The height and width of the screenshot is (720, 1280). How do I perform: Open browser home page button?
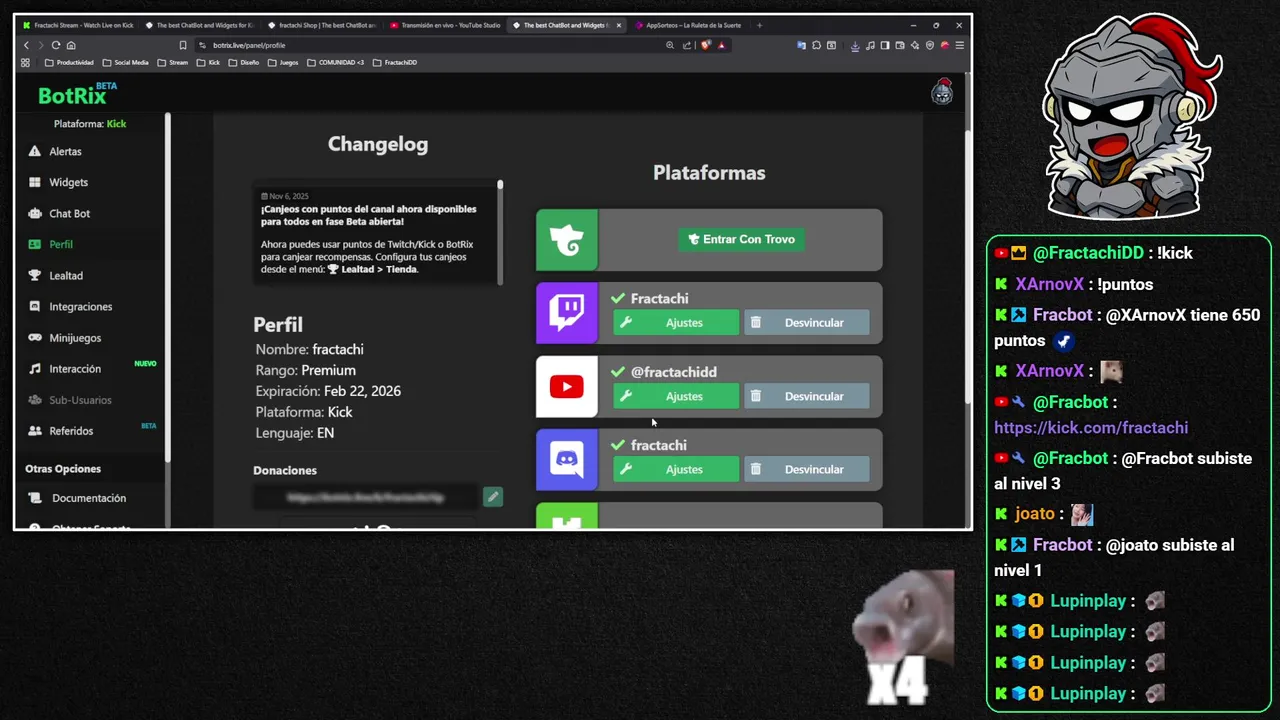(x=71, y=45)
